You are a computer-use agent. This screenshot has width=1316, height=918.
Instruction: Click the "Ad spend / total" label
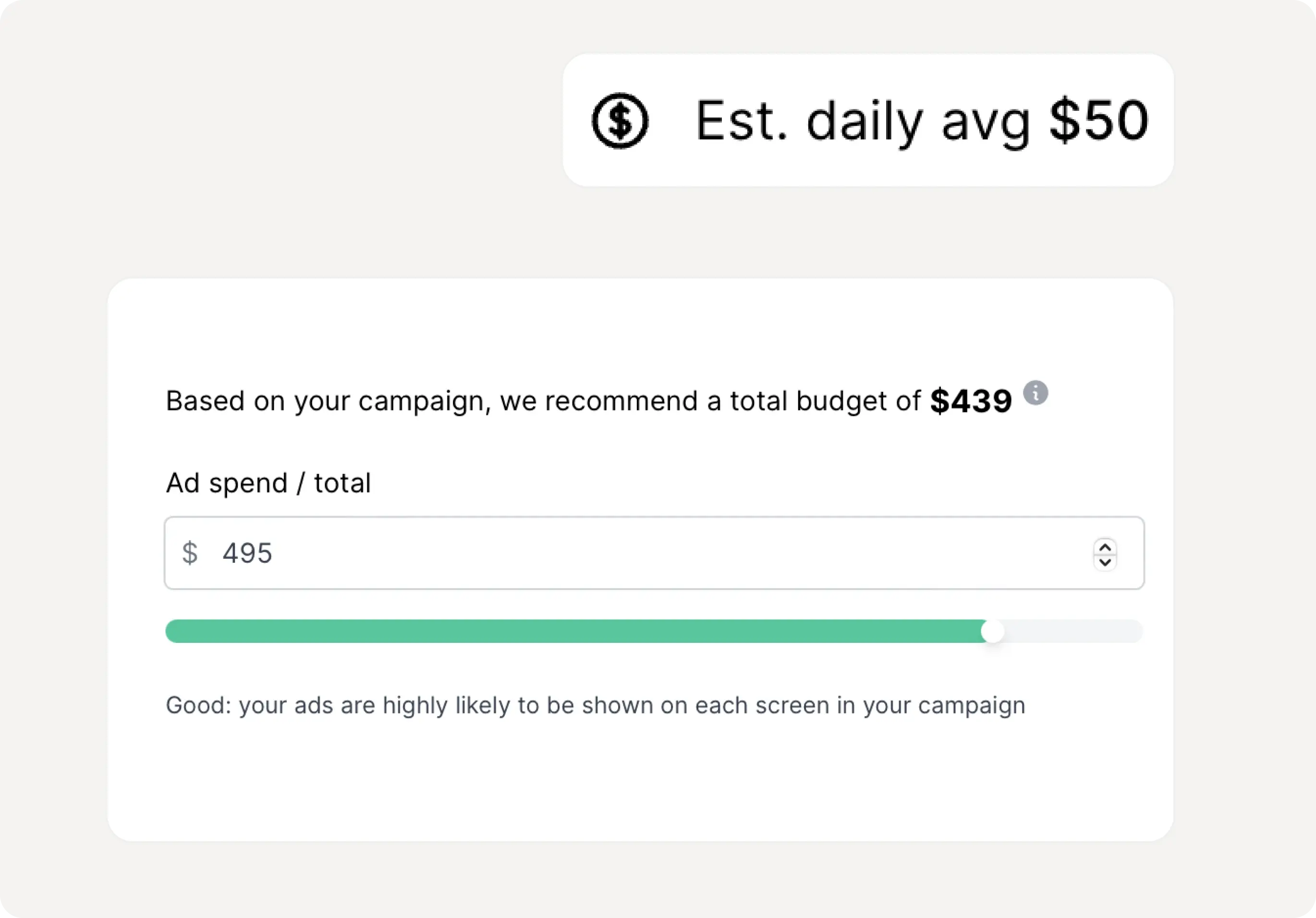(268, 483)
